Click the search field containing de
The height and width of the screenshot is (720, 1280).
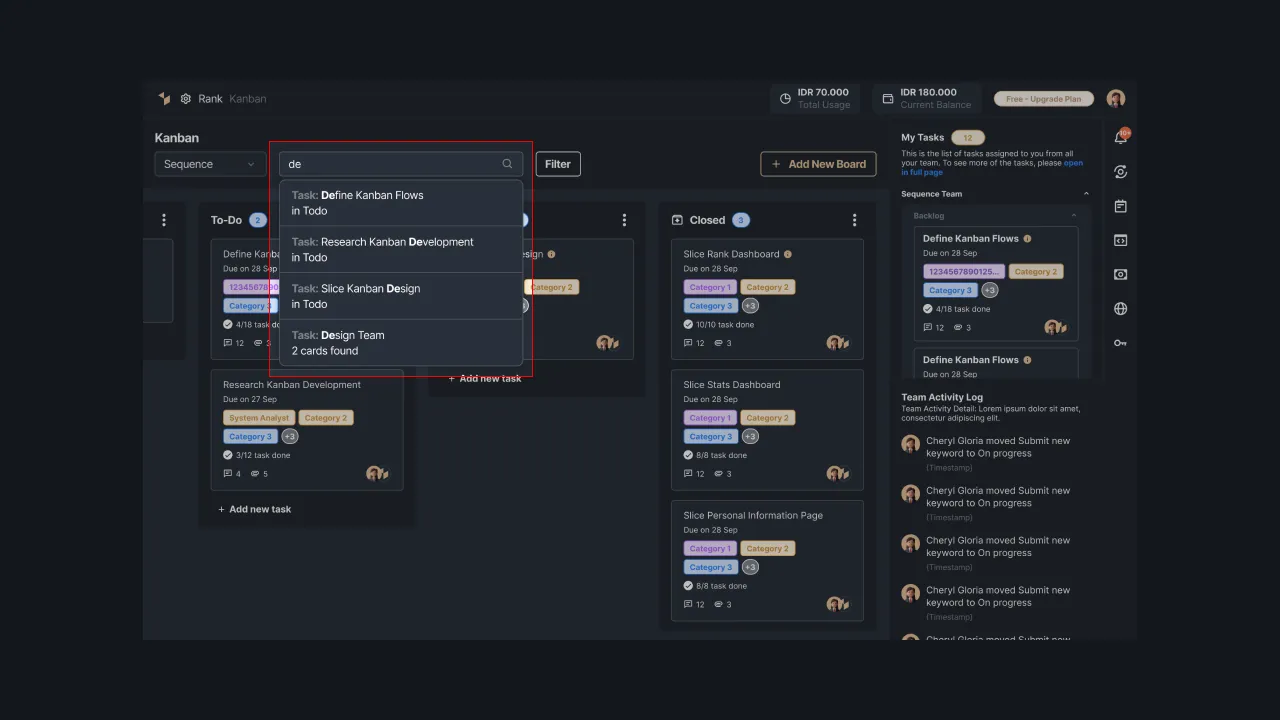coord(400,164)
